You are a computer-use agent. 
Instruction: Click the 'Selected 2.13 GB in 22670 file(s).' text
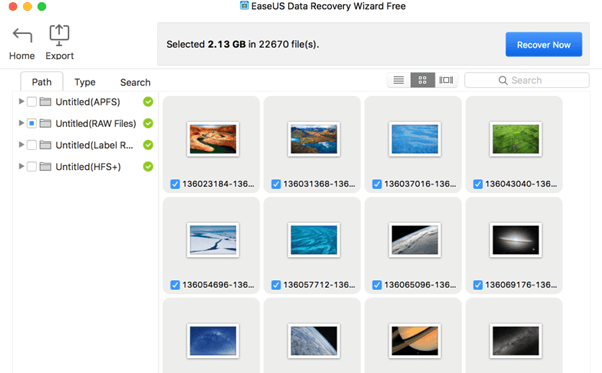tap(243, 45)
